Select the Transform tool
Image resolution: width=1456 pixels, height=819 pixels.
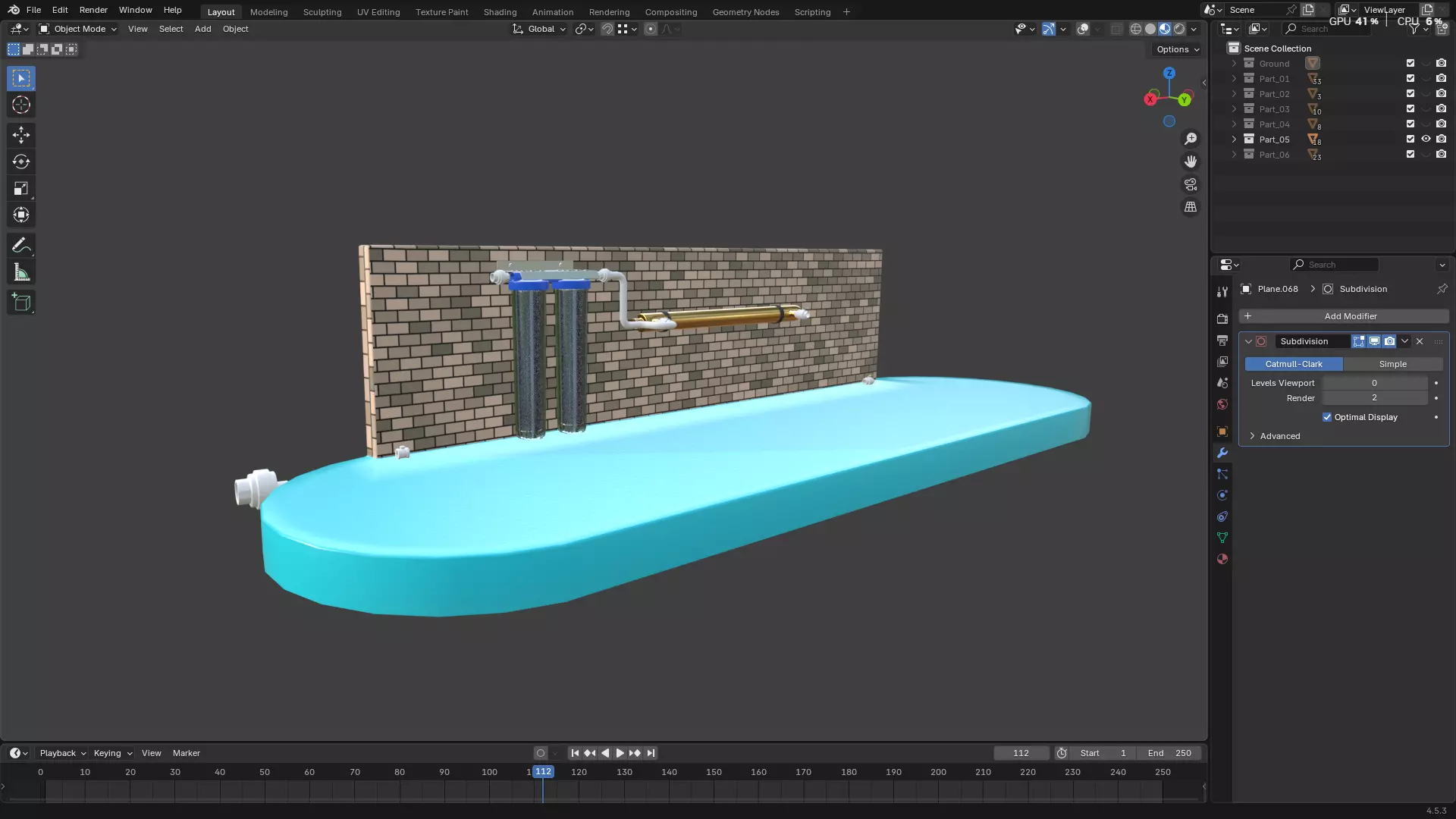click(21, 215)
